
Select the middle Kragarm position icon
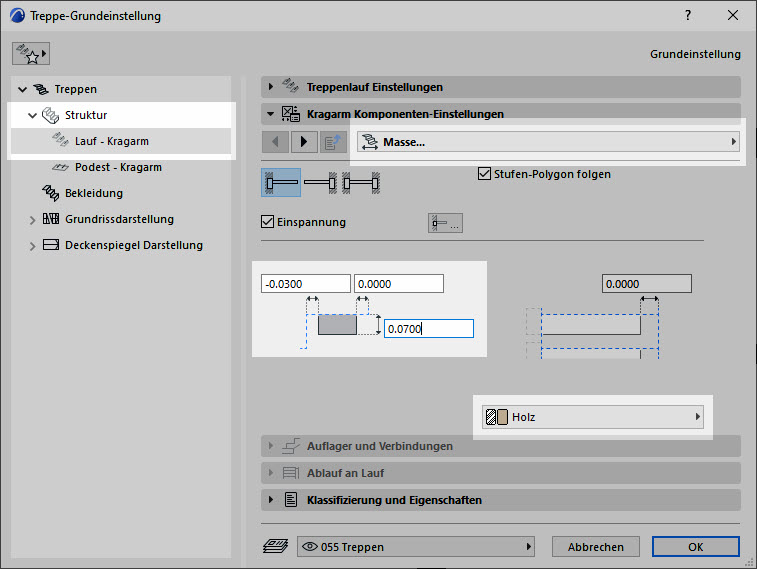click(x=320, y=183)
